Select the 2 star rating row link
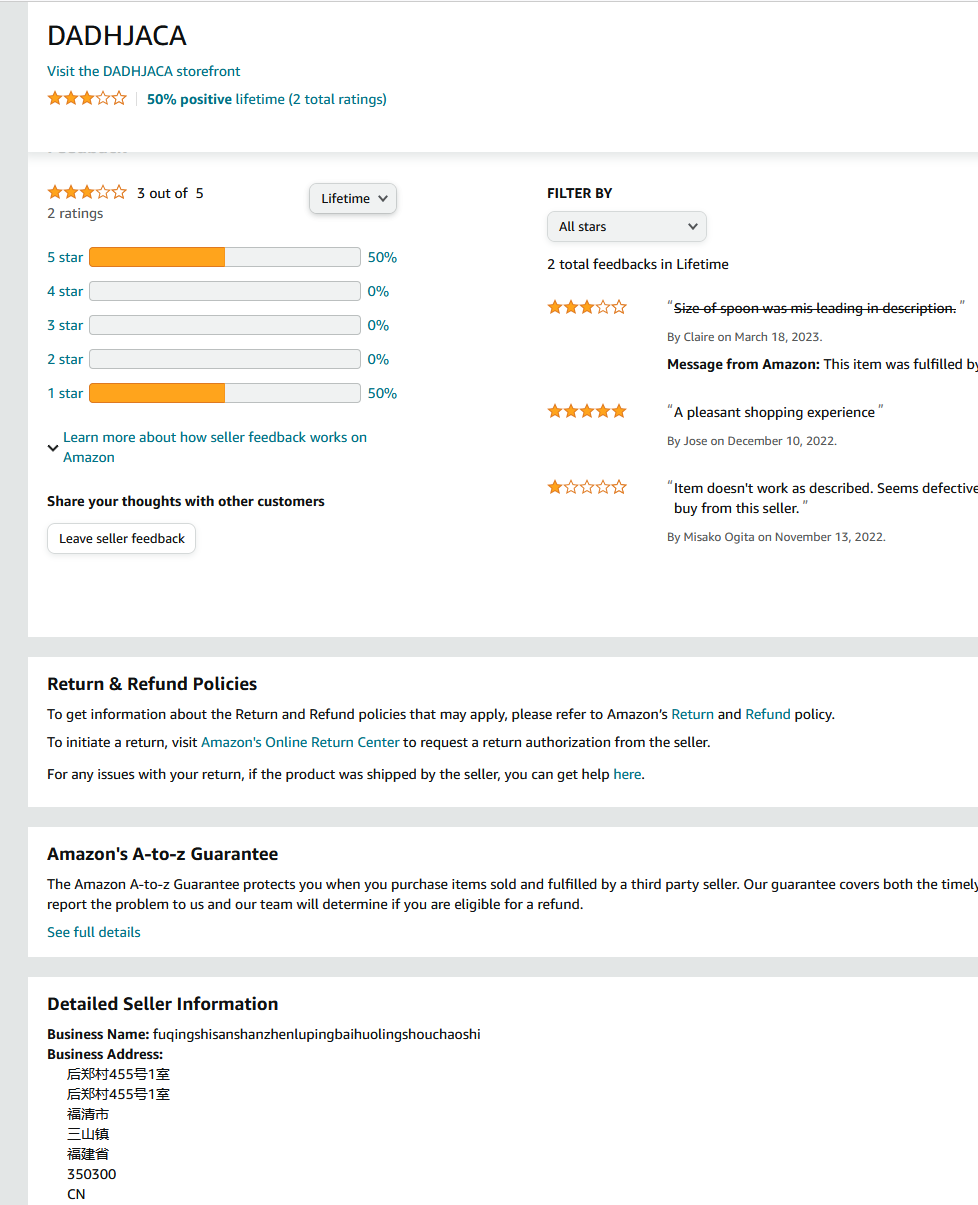The width and height of the screenshot is (978, 1205). (x=65, y=360)
